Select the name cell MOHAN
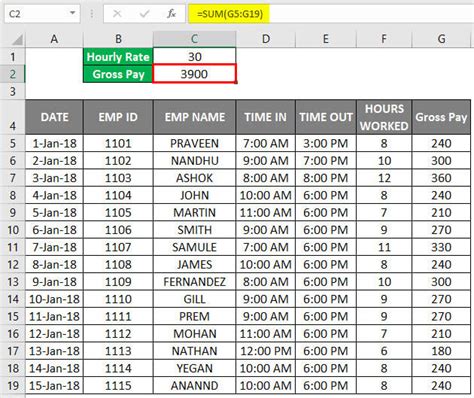The image size is (474, 398). click(194, 334)
